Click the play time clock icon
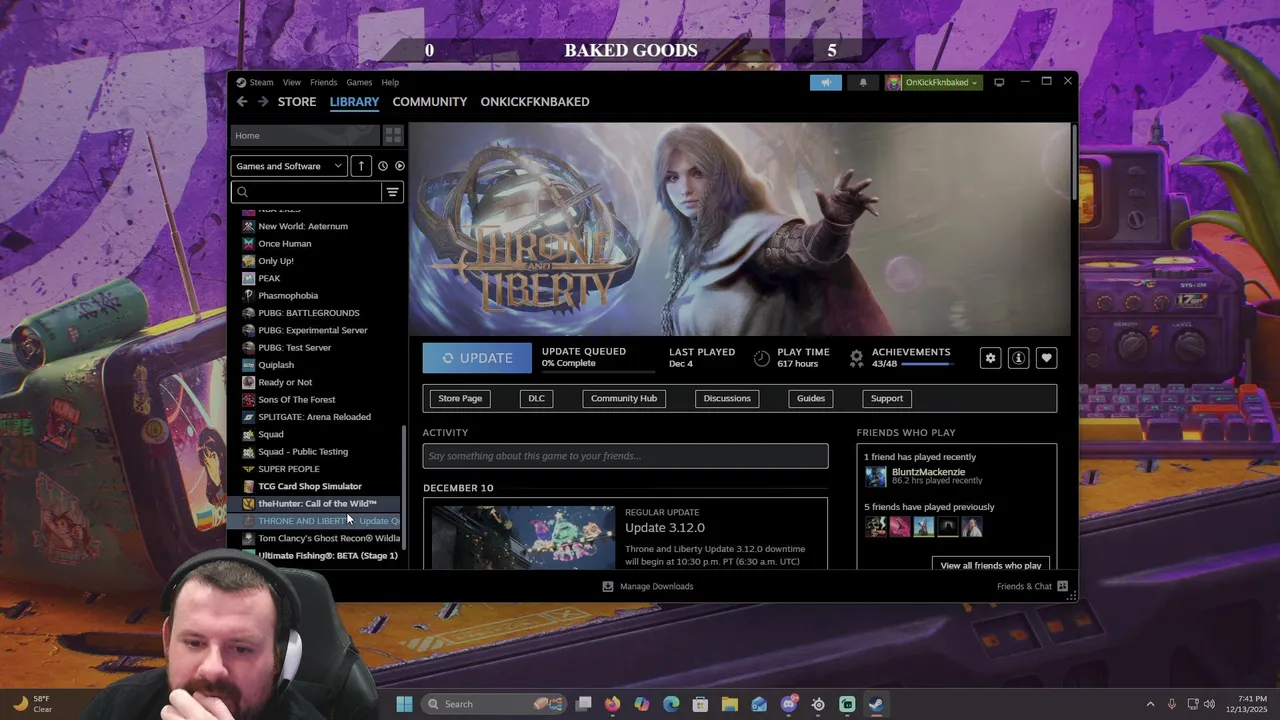The width and height of the screenshot is (1280, 720). (762, 358)
